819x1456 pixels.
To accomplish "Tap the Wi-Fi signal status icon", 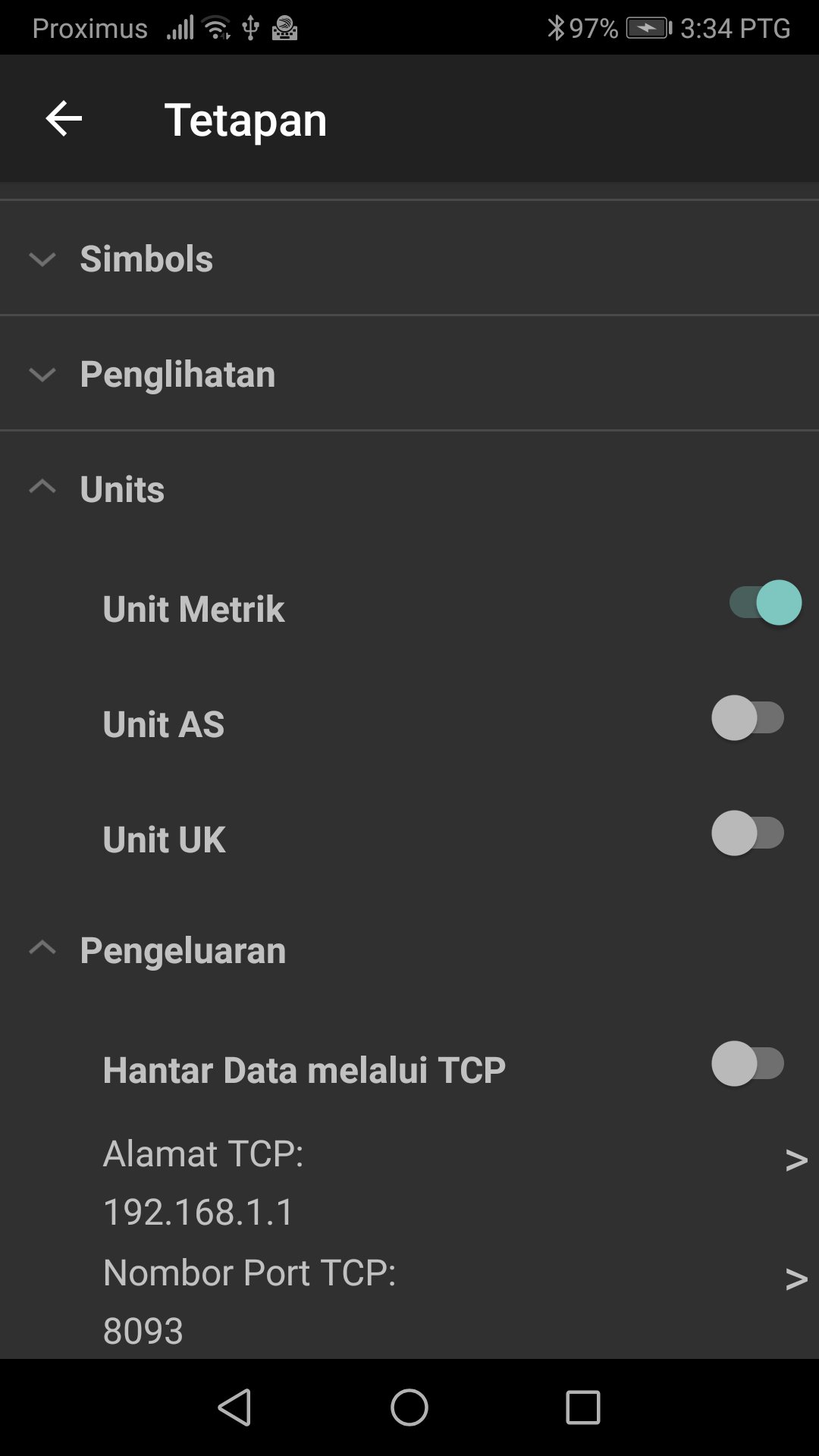I will coord(217,29).
